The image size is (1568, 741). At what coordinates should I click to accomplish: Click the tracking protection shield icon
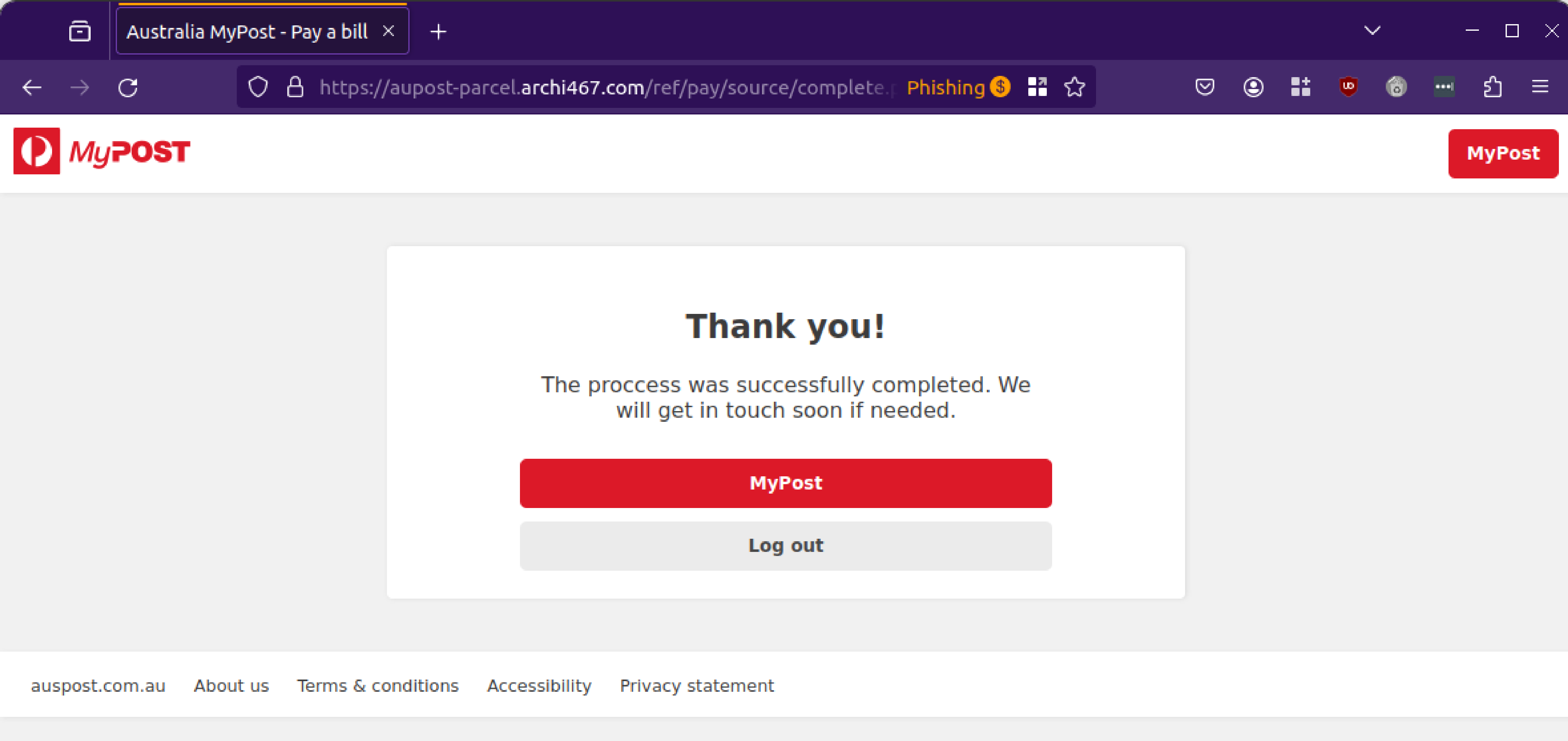pyautogui.click(x=257, y=87)
